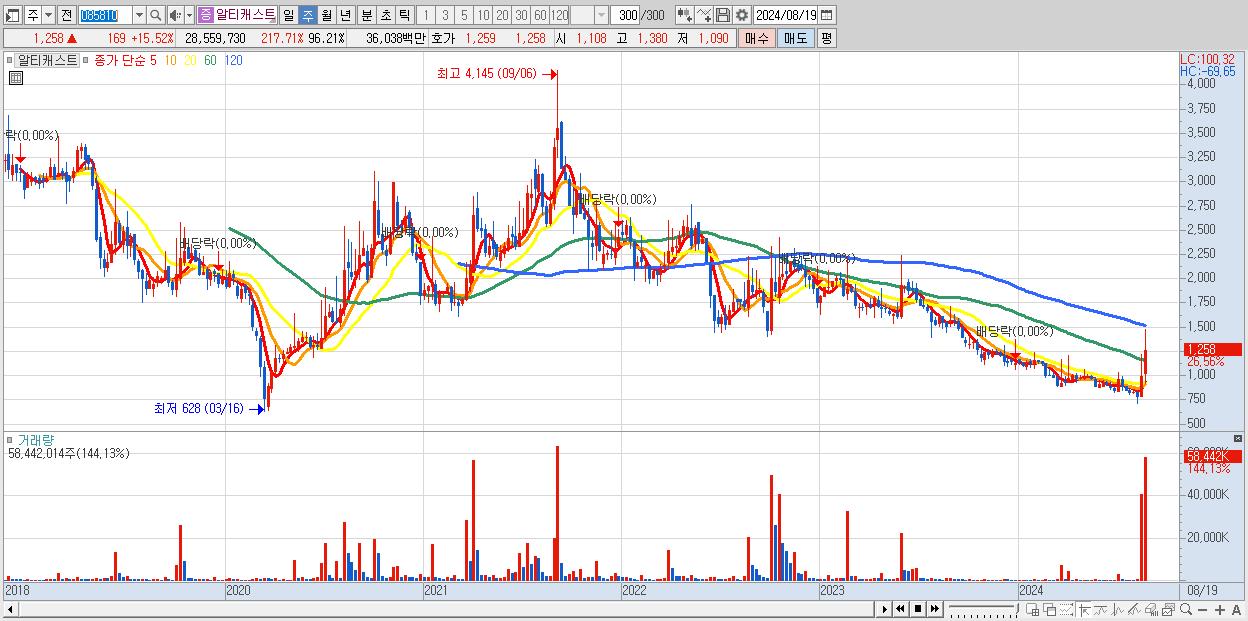Open the calendar date picker icon
1248x621 pixels.
coord(826,15)
